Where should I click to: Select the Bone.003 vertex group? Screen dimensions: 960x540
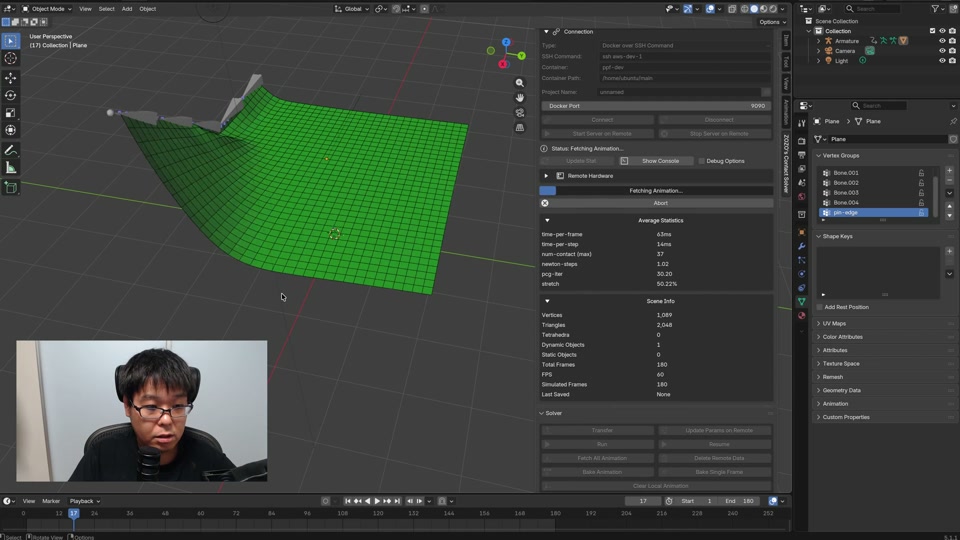874,193
